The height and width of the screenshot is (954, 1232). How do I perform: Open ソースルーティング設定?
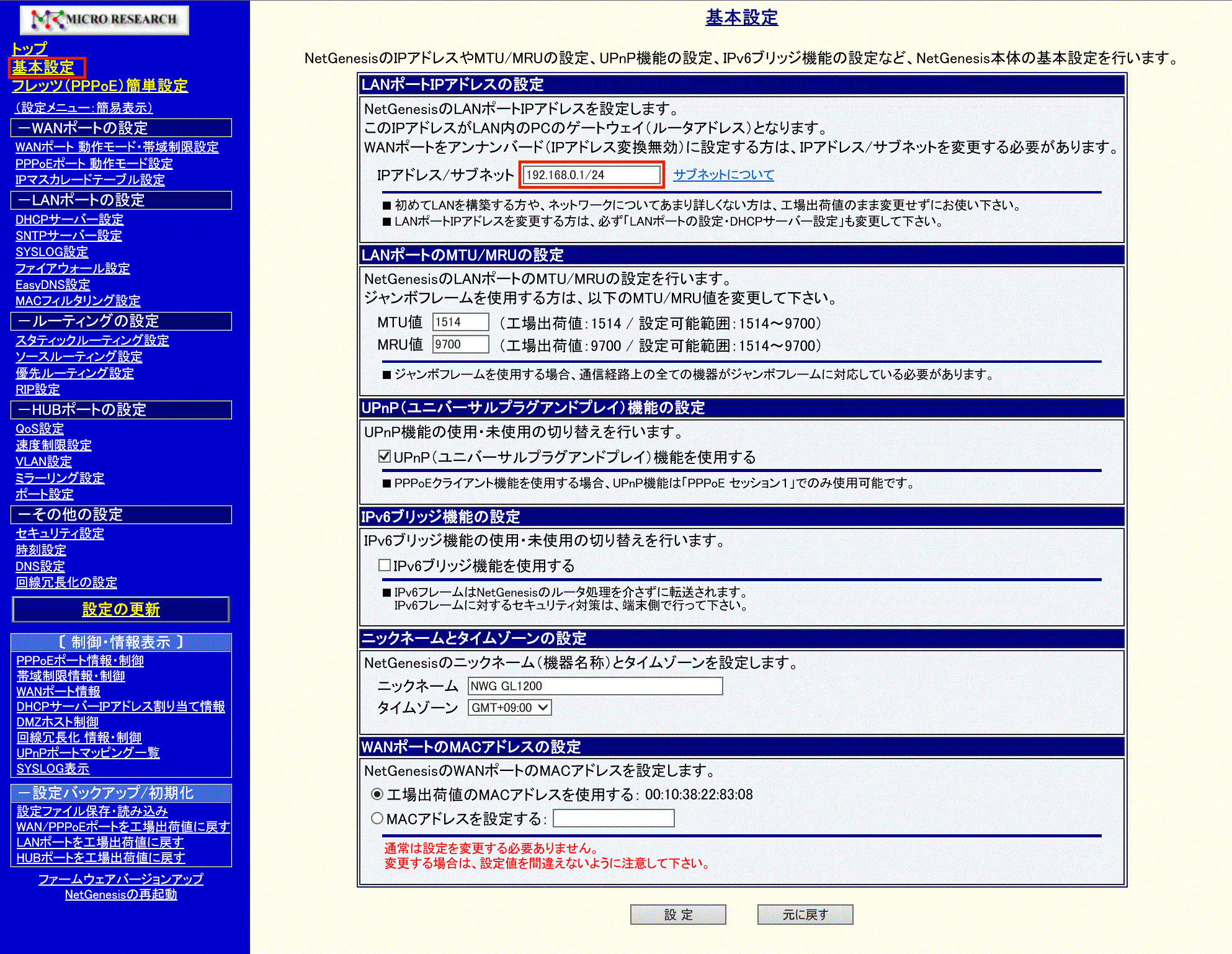[79, 357]
